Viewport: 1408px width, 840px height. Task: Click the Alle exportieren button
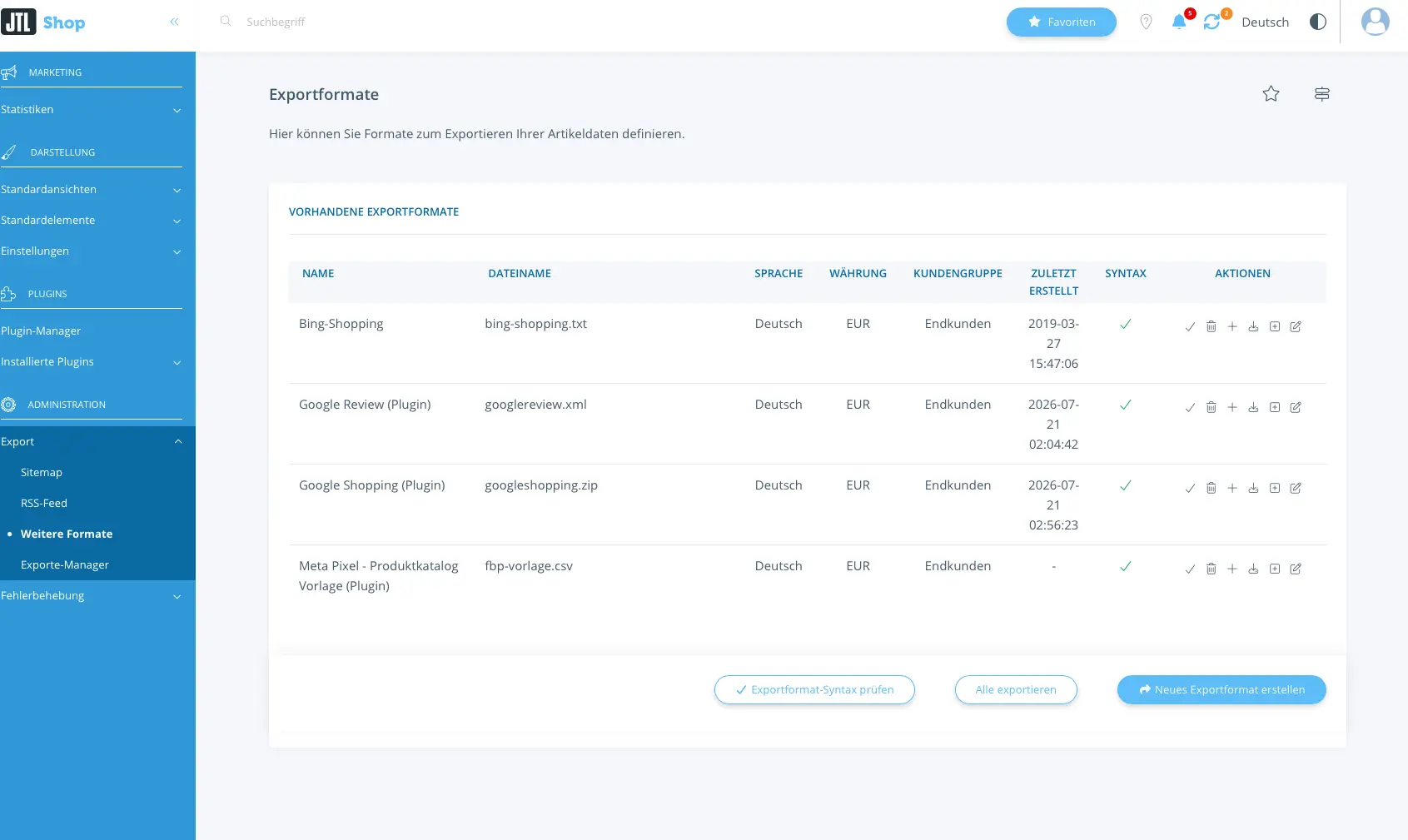pos(1016,689)
